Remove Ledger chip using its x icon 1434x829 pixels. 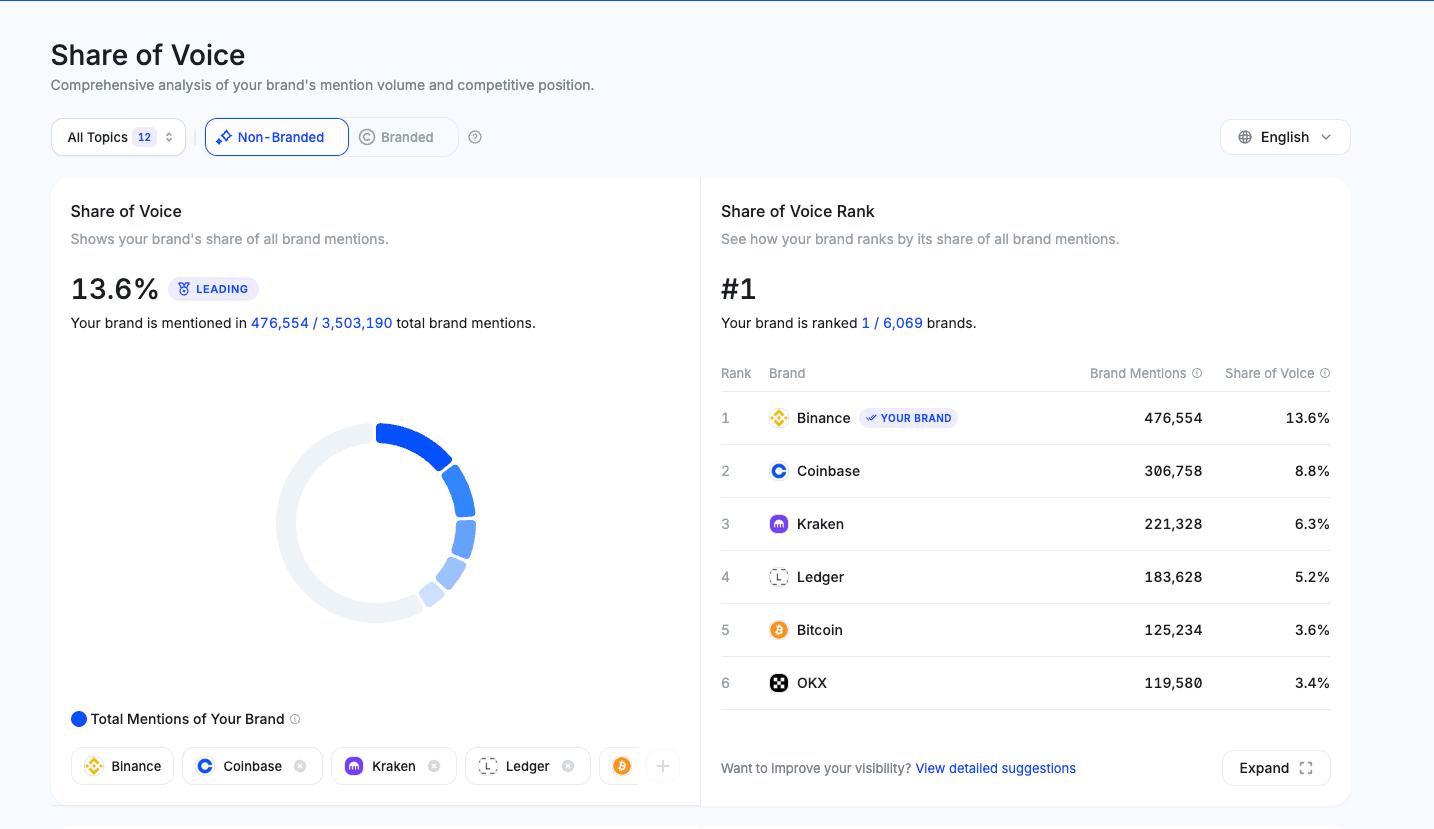tap(568, 766)
